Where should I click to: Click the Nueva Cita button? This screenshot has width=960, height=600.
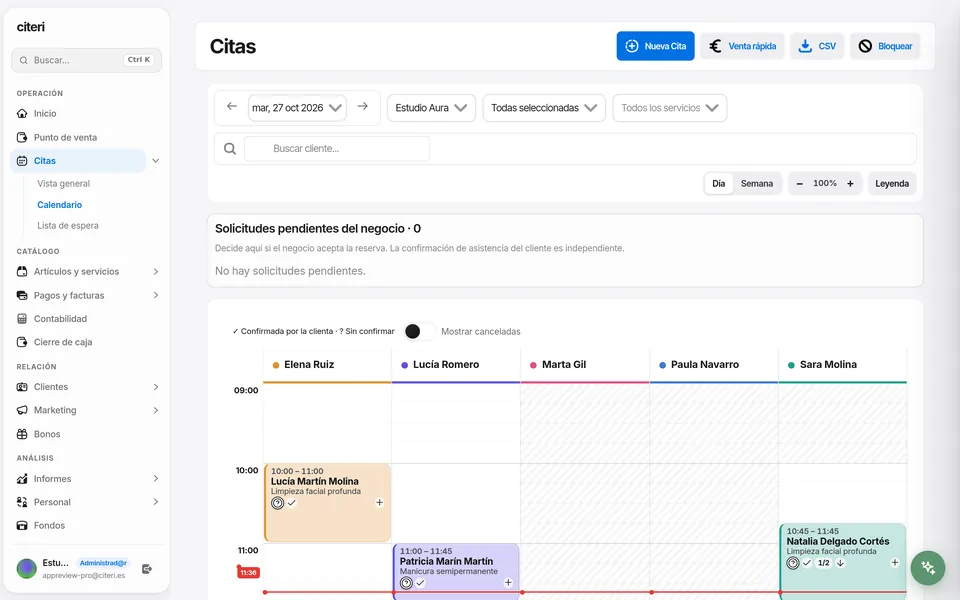(655, 46)
